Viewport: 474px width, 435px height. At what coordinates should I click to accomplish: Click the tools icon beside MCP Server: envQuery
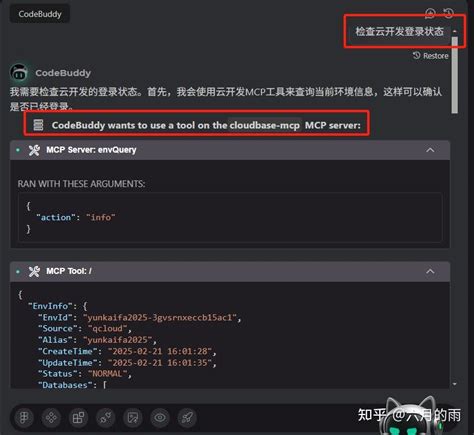[34, 150]
